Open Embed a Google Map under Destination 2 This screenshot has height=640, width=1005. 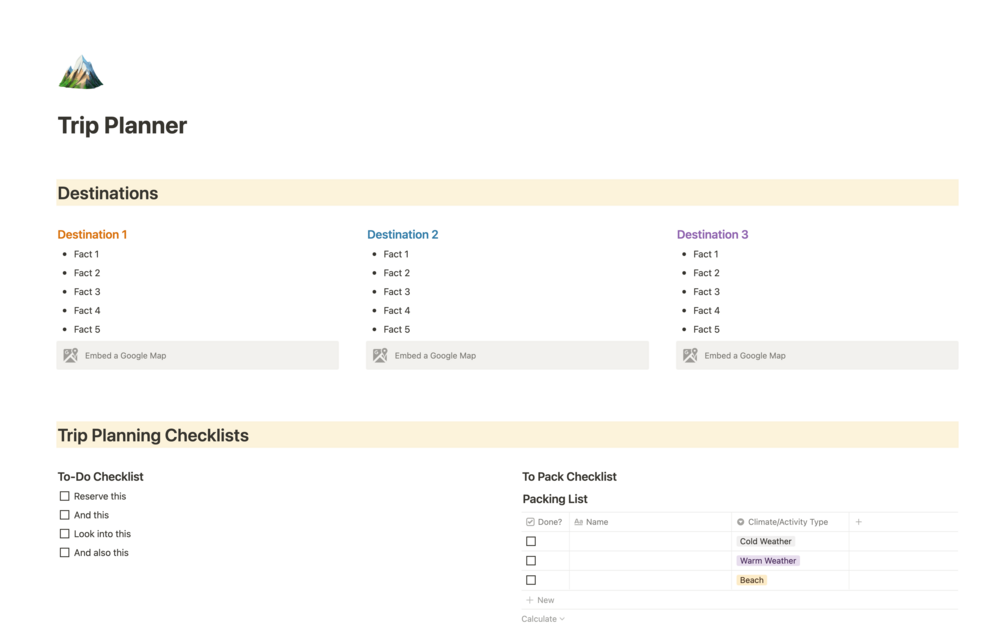tap(507, 356)
